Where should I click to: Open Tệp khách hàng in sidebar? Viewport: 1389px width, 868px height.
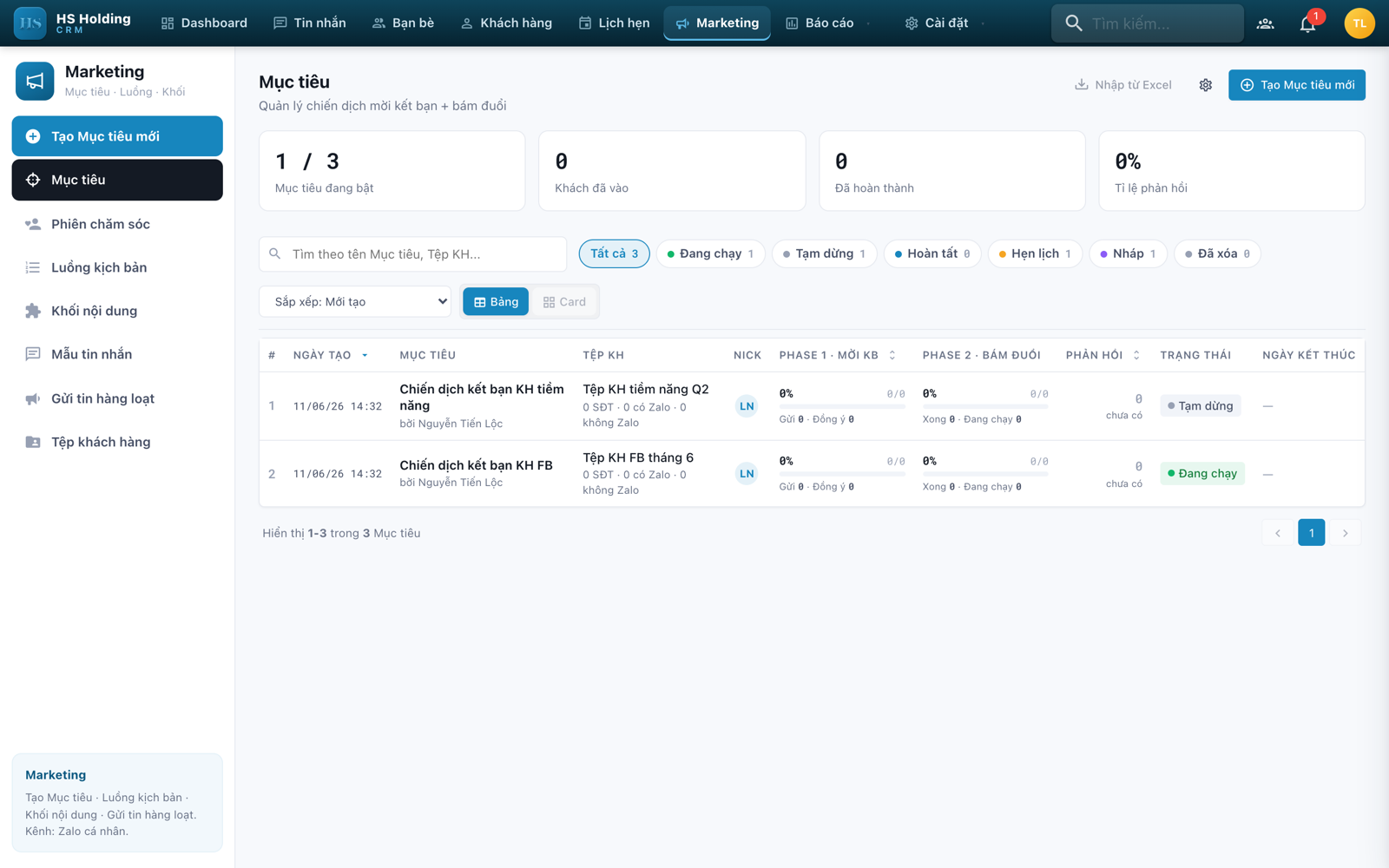pos(117,442)
